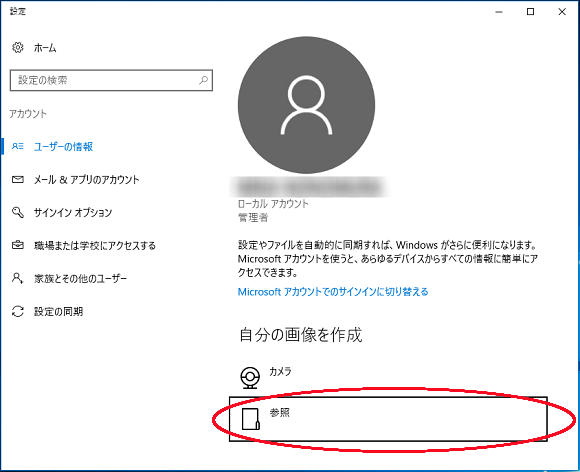Viewport: 580px width, 472px height.
Task: Click the briefcase work access icon
Action: tap(17, 245)
